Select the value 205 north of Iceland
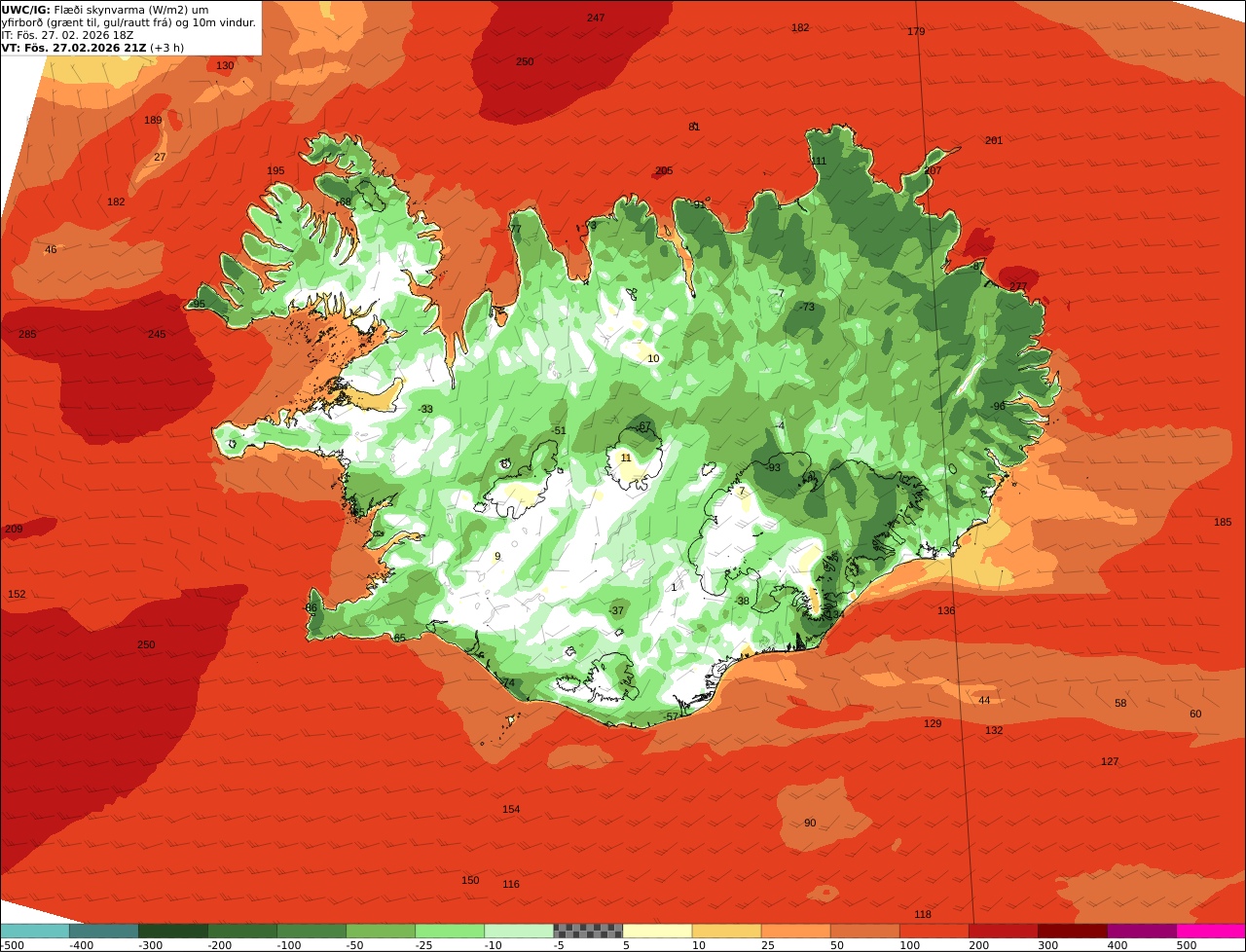Image resolution: width=1246 pixels, height=952 pixels. pos(664,170)
